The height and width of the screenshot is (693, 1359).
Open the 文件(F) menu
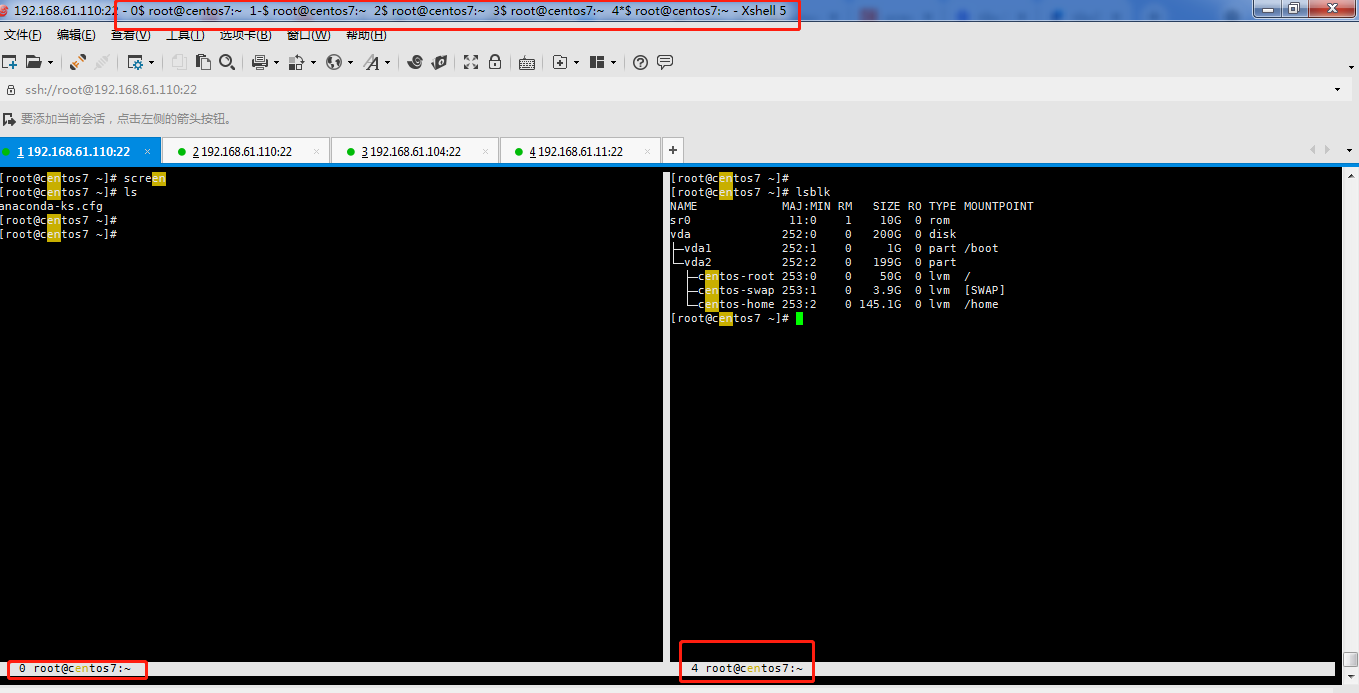point(23,35)
